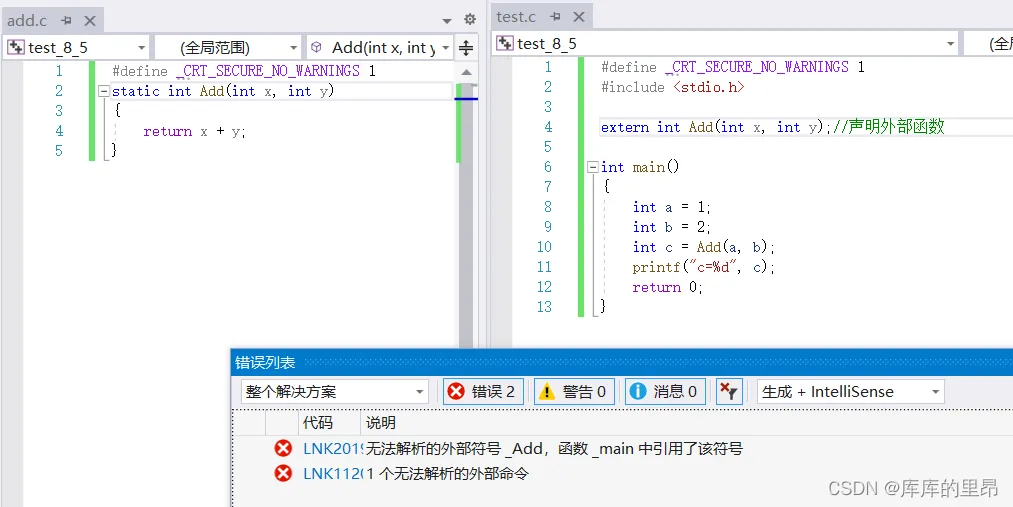Pin the test.c tab
The width and height of the screenshot is (1013, 507).
[555, 17]
